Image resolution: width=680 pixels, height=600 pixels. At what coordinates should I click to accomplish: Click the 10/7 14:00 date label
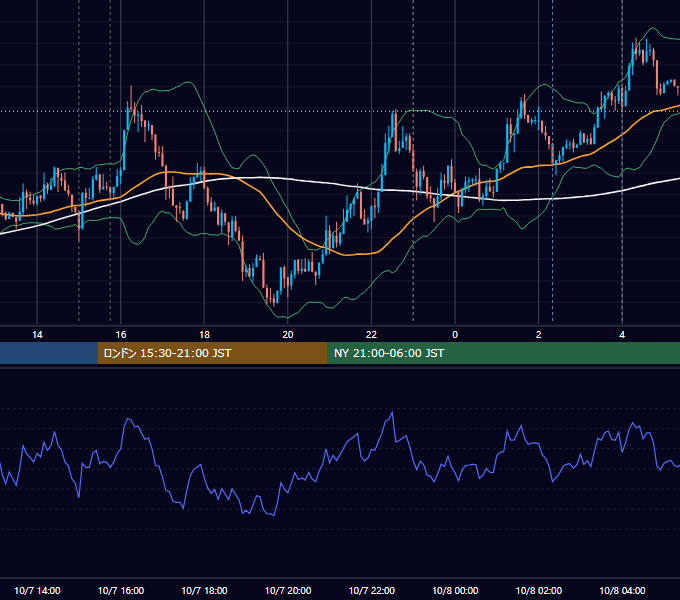pyautogui.click(x=37, y=590)
